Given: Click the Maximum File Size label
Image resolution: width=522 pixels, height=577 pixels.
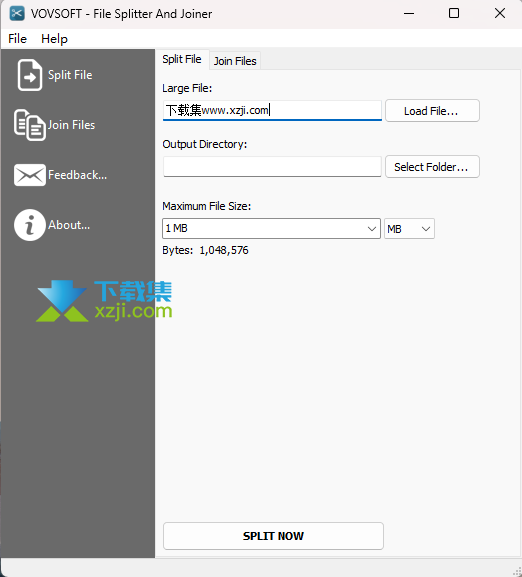Looking at the screenshot, I should [206, 206].
